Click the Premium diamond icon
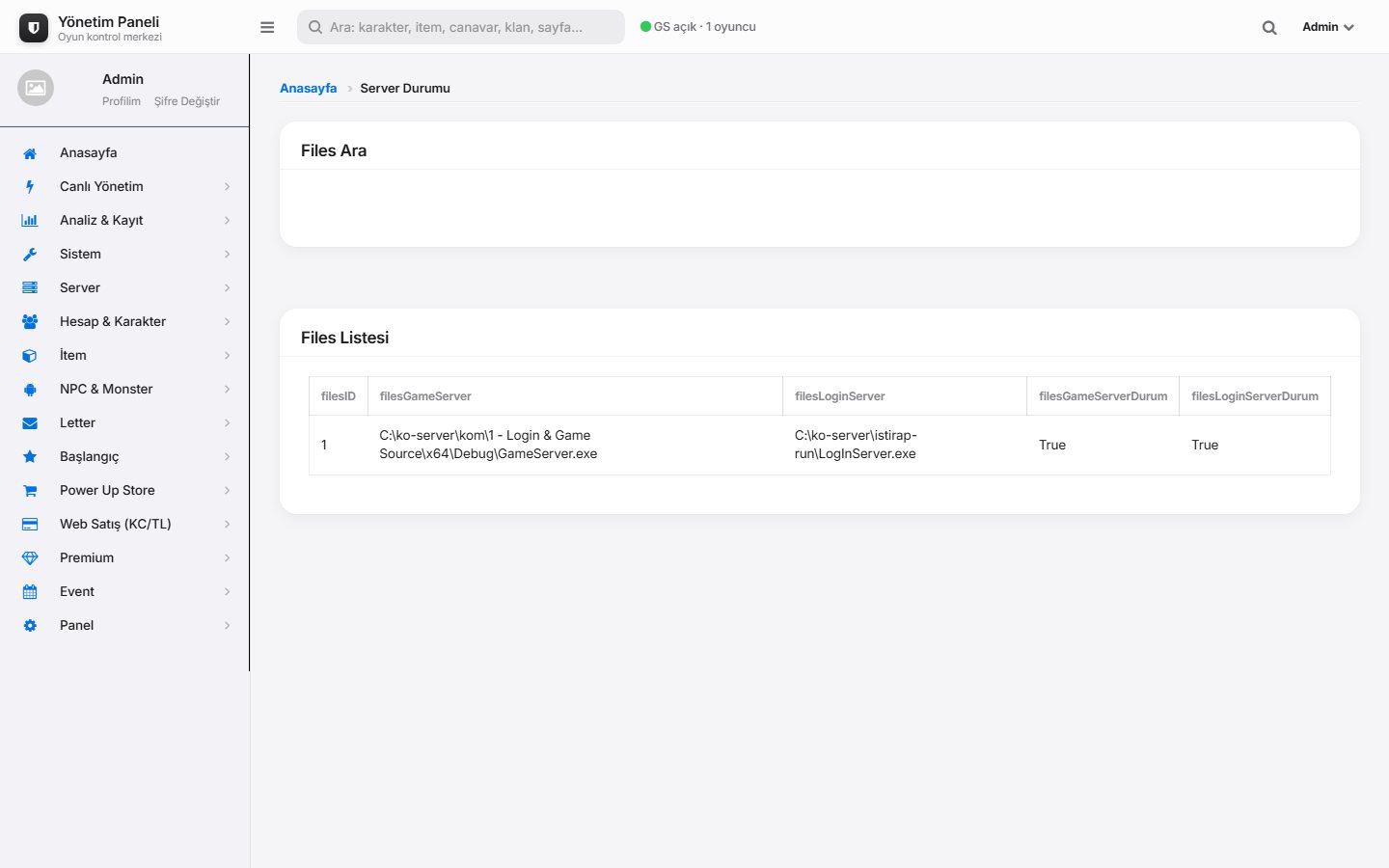 (x=30, y=558)
